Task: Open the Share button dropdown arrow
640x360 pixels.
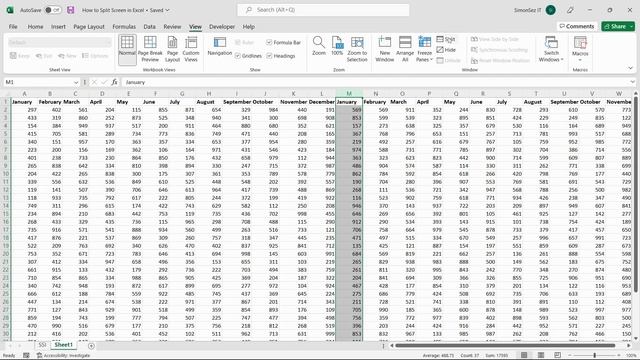Action: coord(631,26)
